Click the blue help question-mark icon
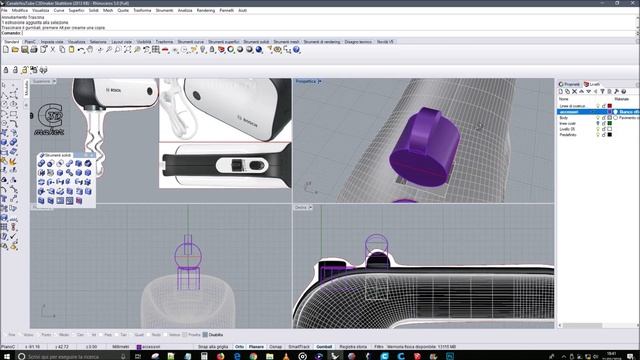This screenshot has width=640, height=360. (296, 50)
